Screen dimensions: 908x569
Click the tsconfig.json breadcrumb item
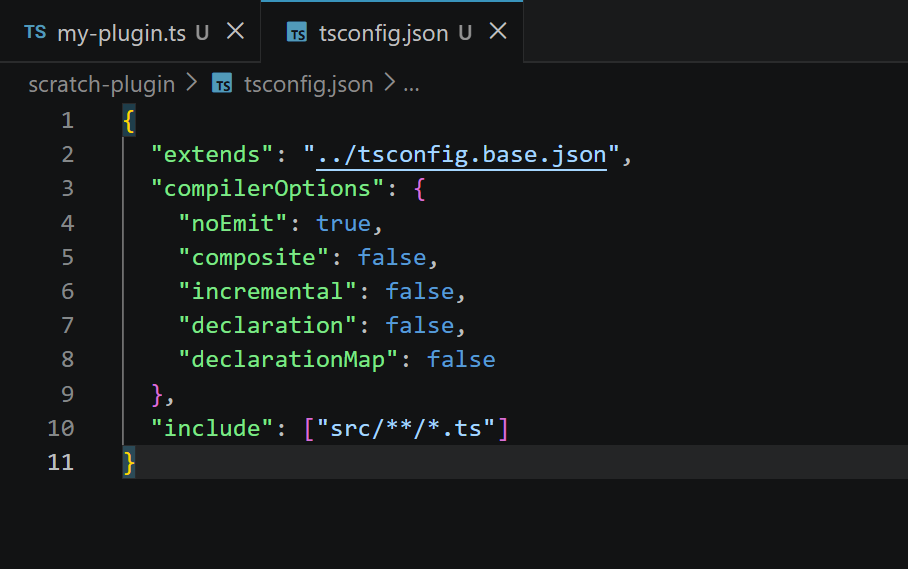click(x=308, y=85)
